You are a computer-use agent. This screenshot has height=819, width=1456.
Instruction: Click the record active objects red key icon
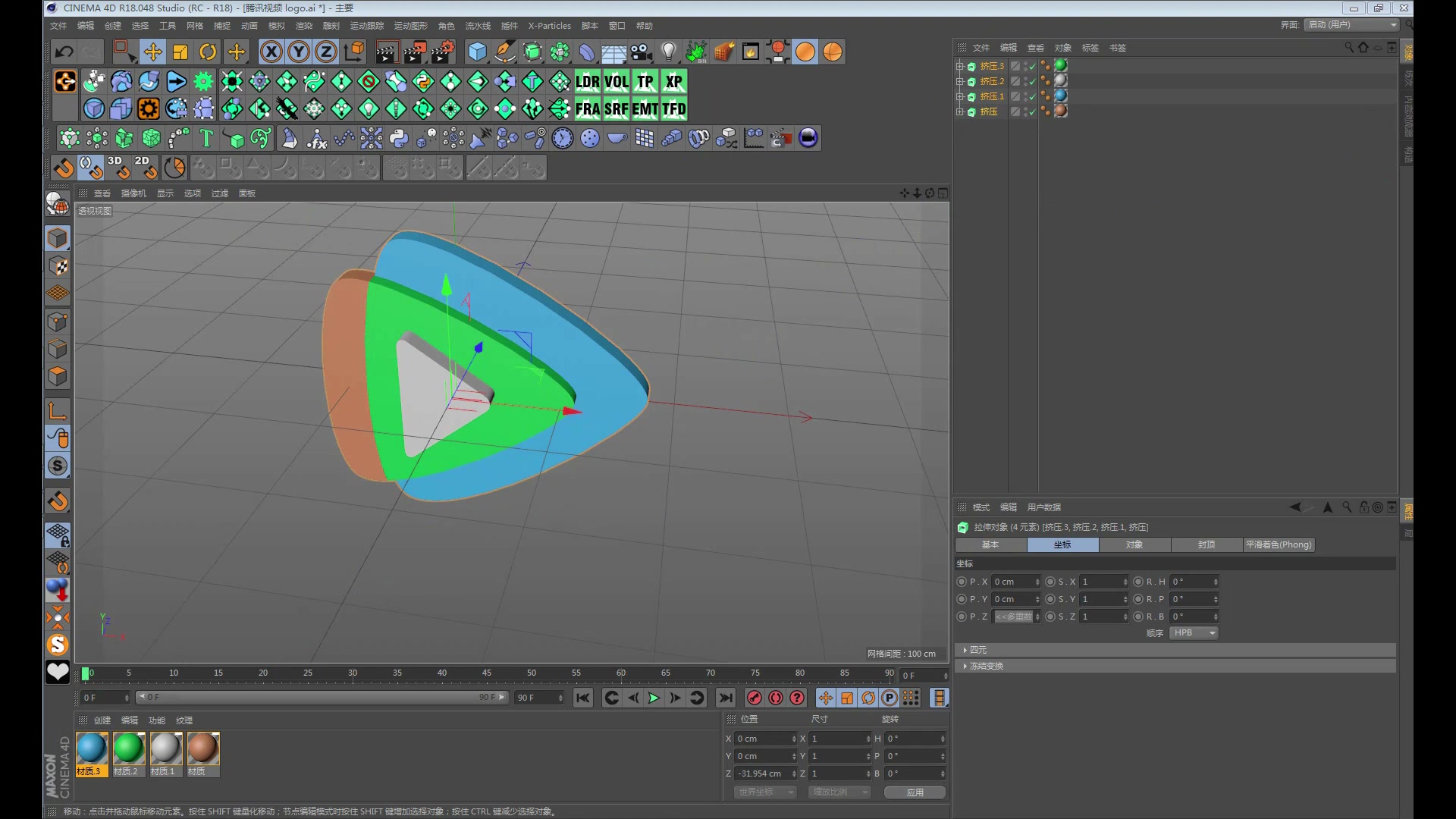pos(755,698)
